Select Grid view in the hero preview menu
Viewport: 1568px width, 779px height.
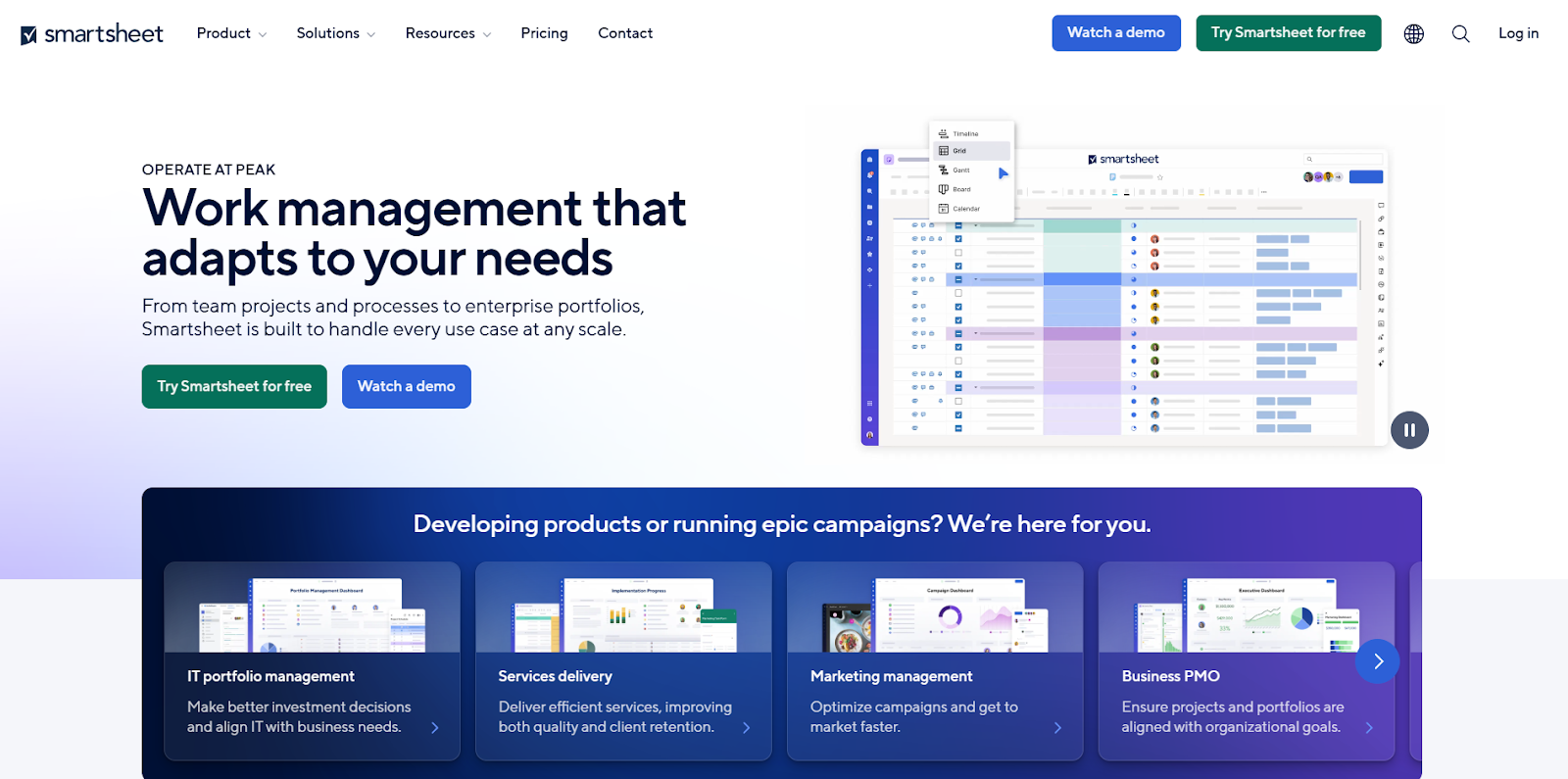pyautogui.click(x=969, y=151)
